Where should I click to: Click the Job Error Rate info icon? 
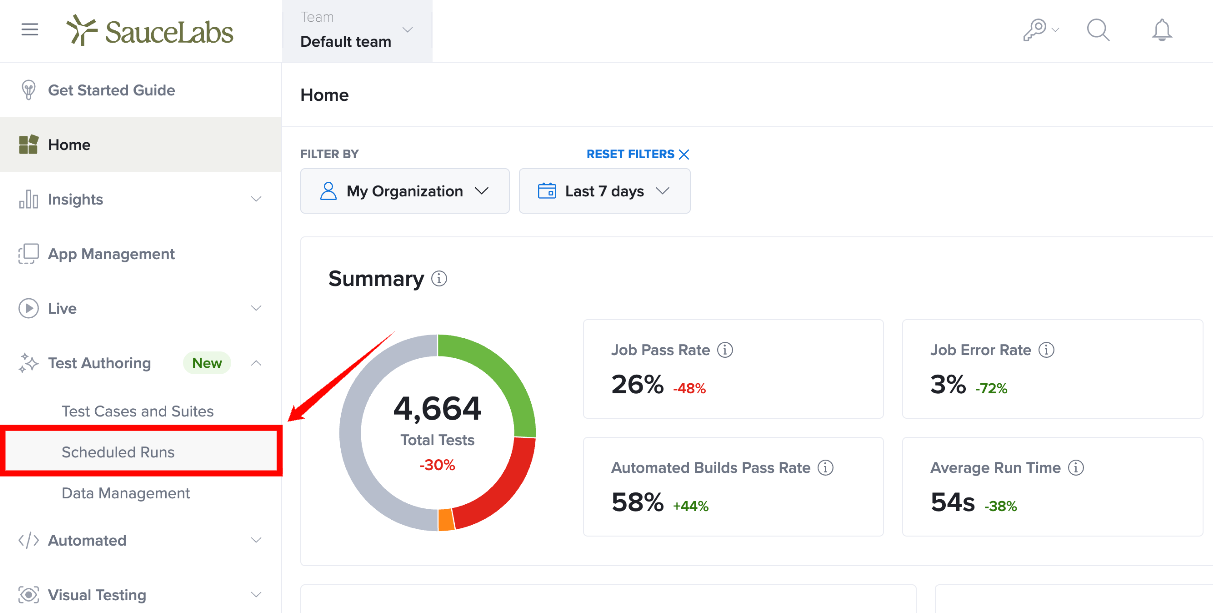1047,350
